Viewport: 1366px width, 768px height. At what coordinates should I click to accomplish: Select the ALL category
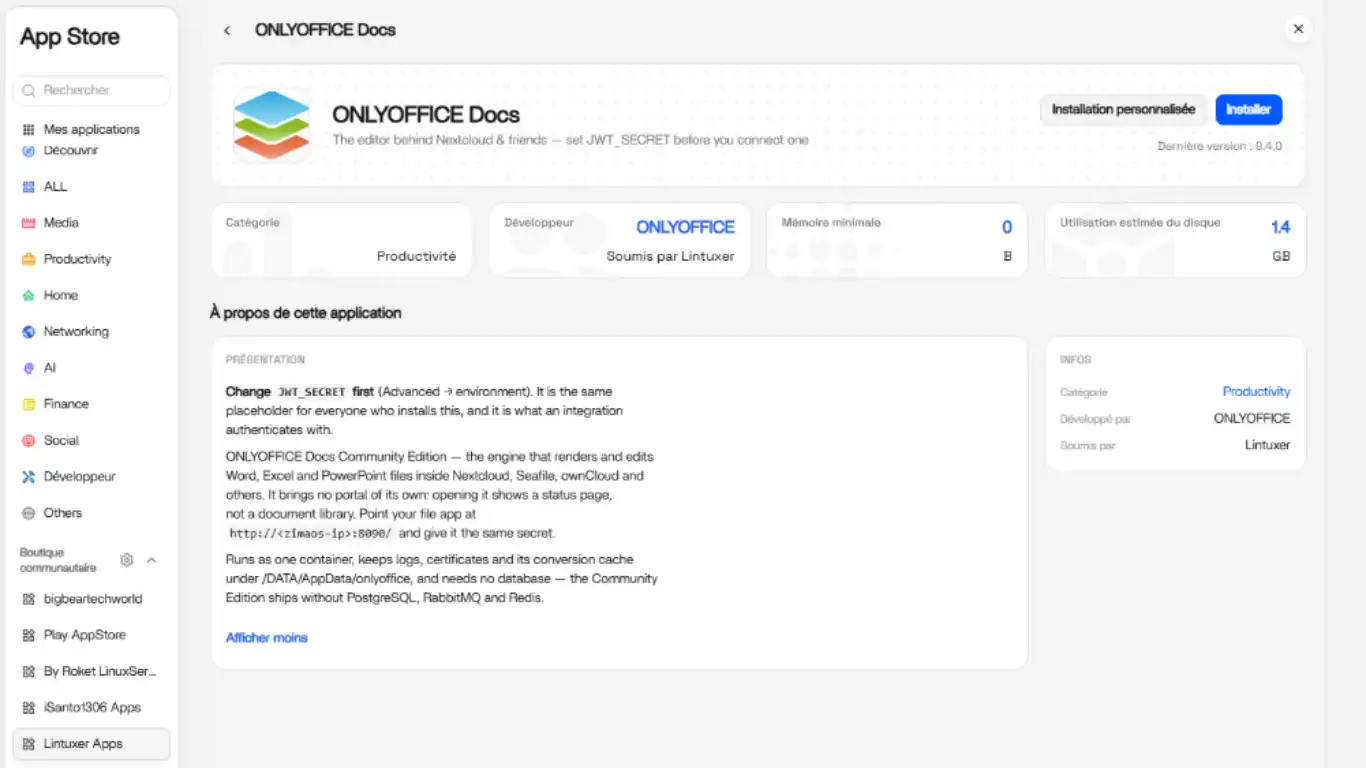pos(91,187)
